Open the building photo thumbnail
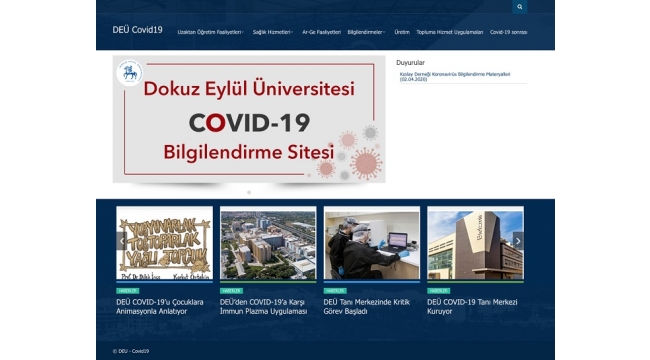The width and height of the screenshot is (650, 360). (x=475, y=243)
